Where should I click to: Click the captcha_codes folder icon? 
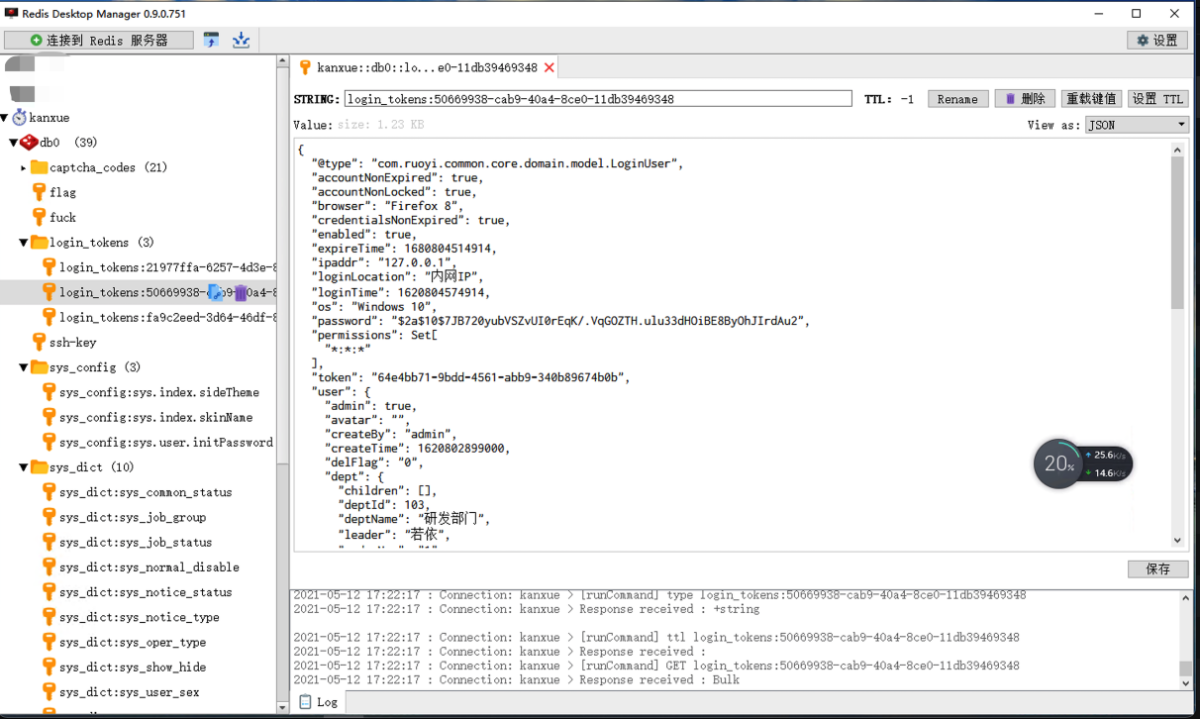[40, 167]
